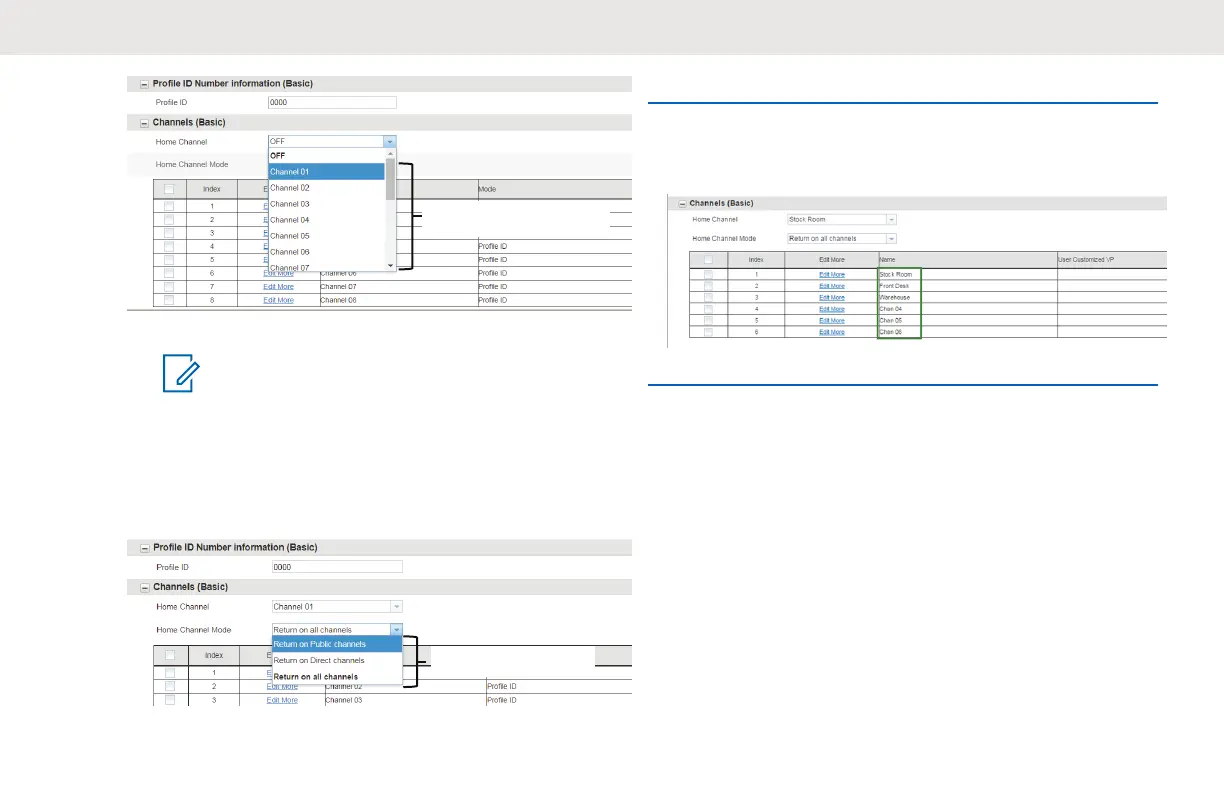The height and width of the screenshot is (792, 1224).
Task: Tick the checkbox in the Channel 02 row
Action: coord(170,687)
